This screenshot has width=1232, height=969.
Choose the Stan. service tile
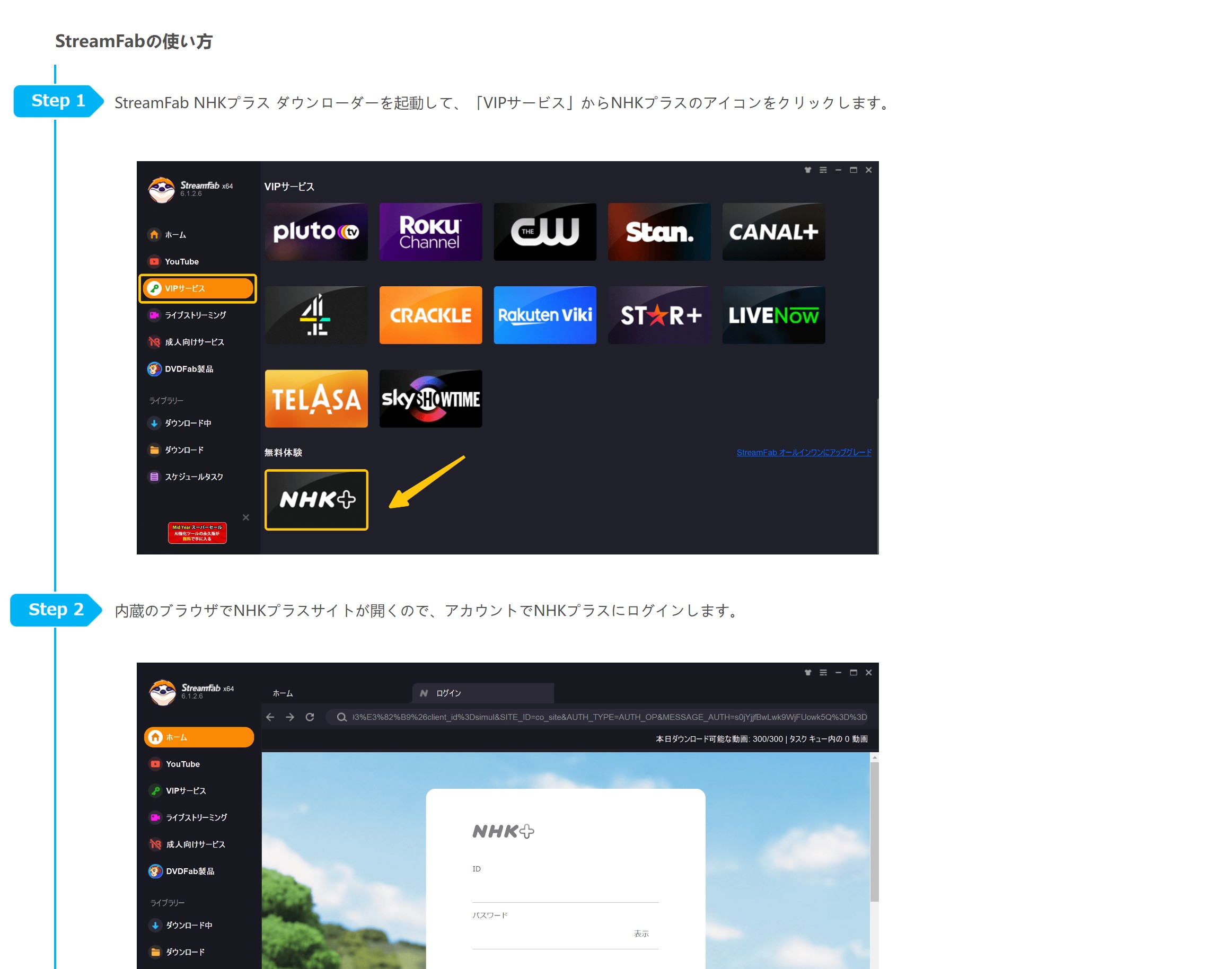tap(659, 232)
